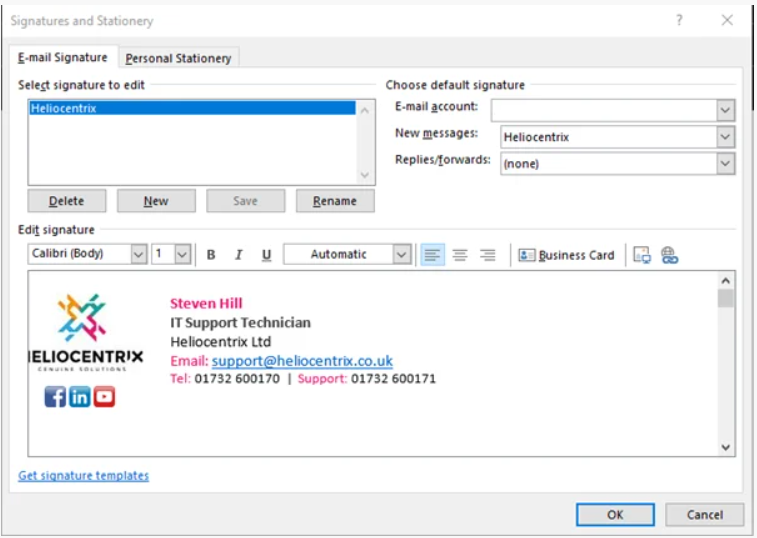The height and width of the screenshot is (538, 757).
Task: Click the Heliocentrix logo image
Action: click(x=86, y=332)
